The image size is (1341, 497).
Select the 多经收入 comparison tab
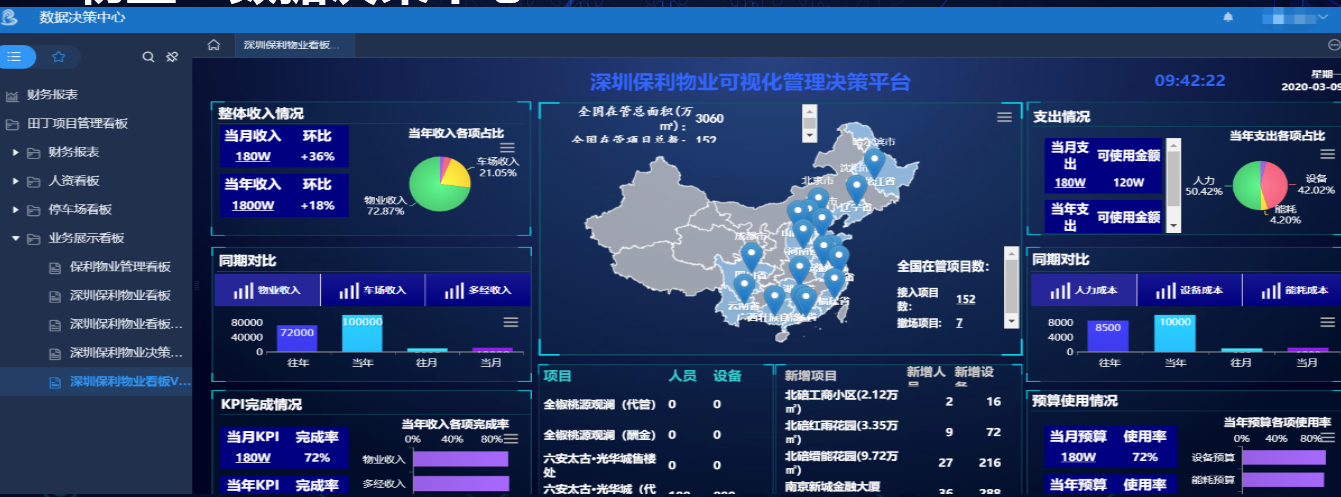(x=476, y=290)
